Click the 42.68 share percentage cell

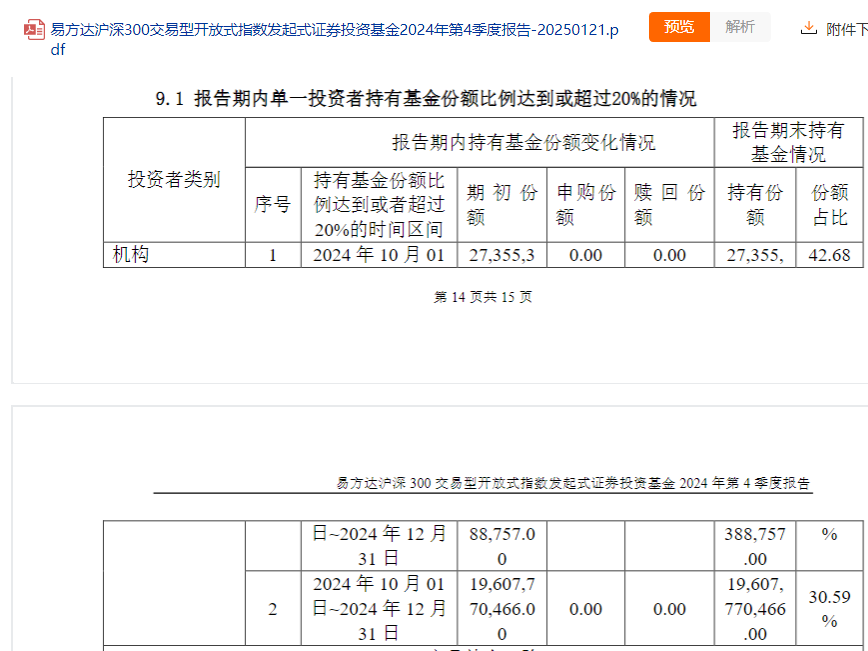[x=829, y=255]
